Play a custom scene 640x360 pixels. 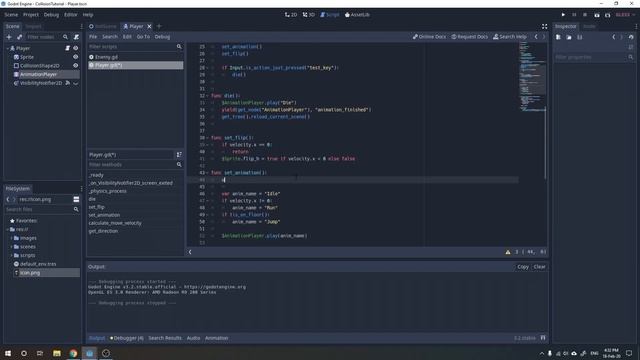[x=607, y=15]
